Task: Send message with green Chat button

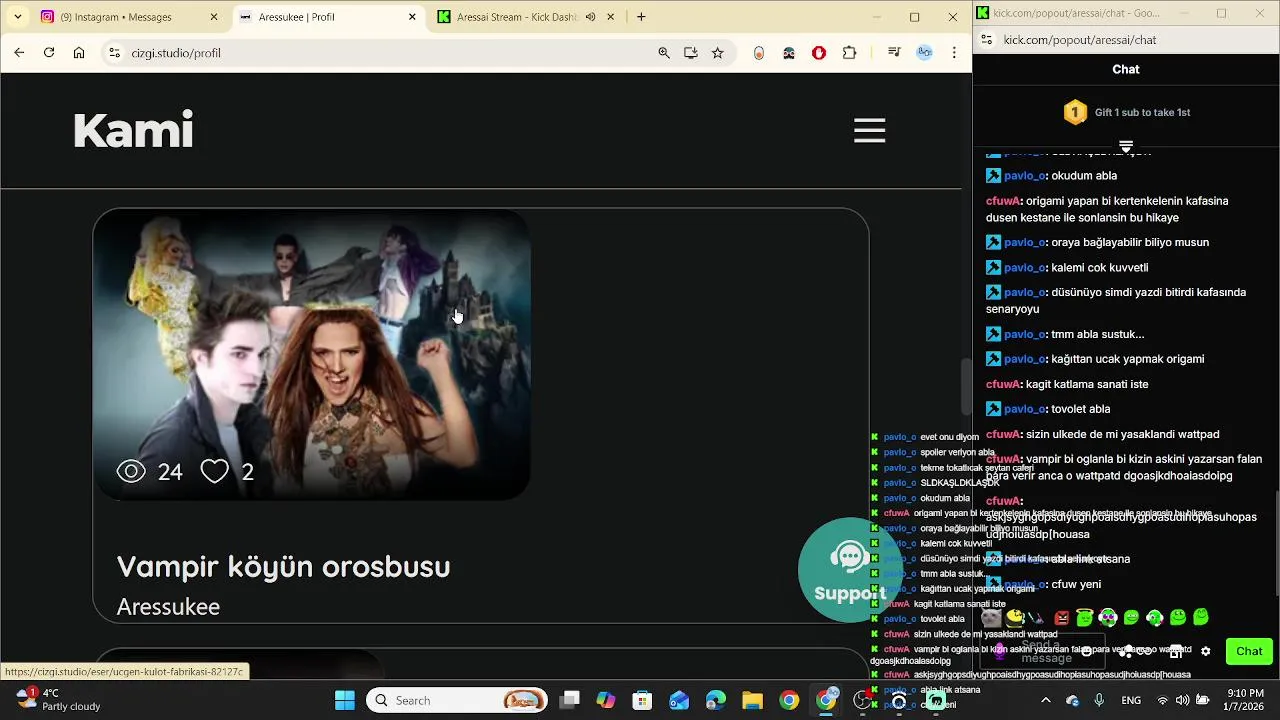Action: [x=1249, y=651]
